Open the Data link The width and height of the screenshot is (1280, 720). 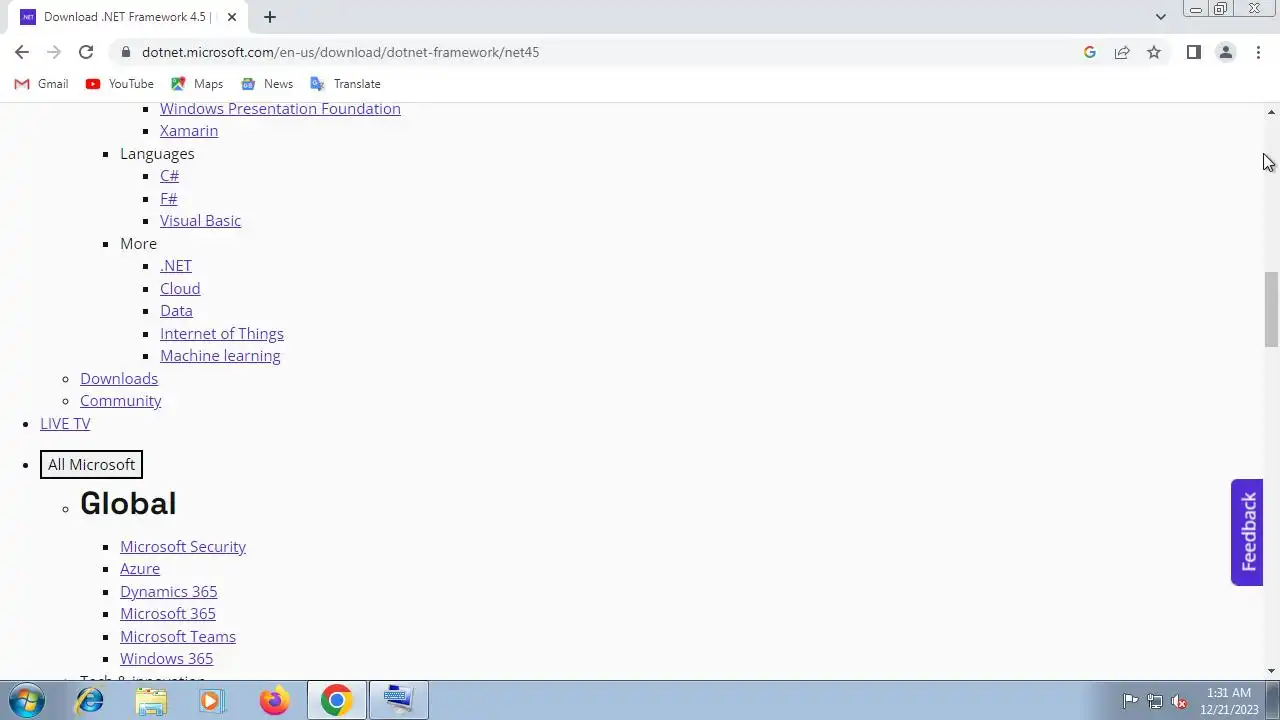point(176,311)
